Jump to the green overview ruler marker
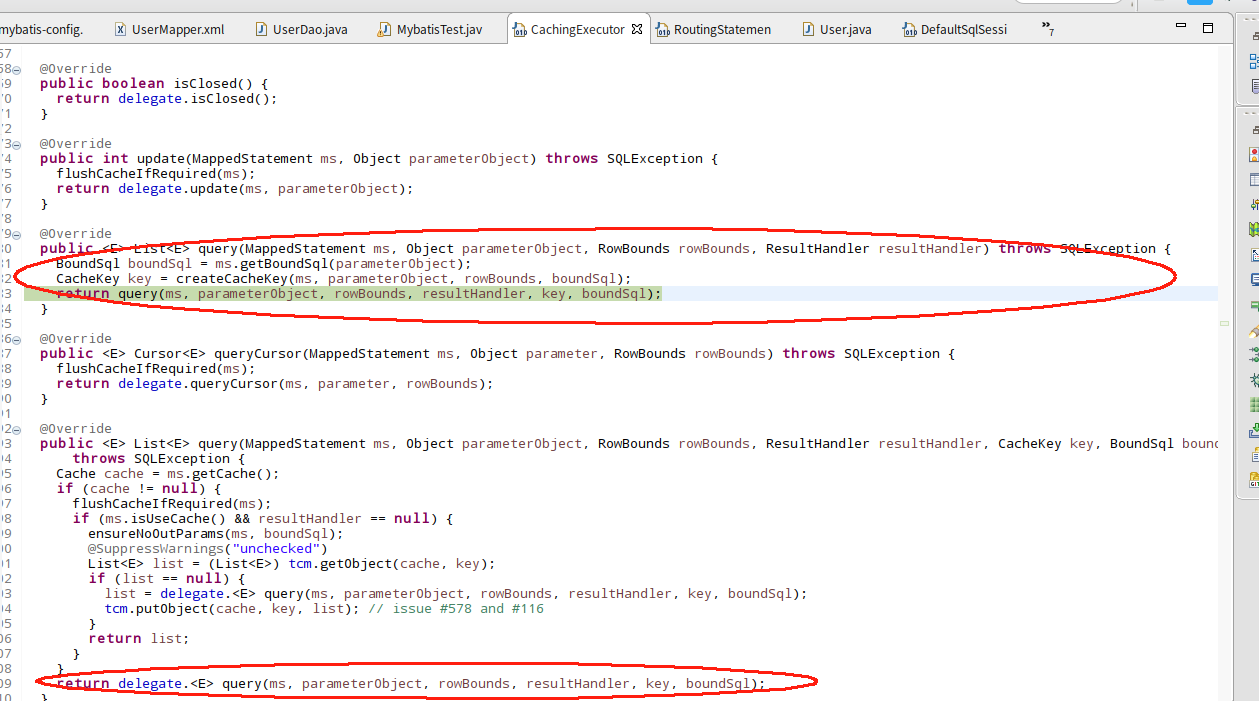This screenshot has height=701, width=1259. 1225,324
